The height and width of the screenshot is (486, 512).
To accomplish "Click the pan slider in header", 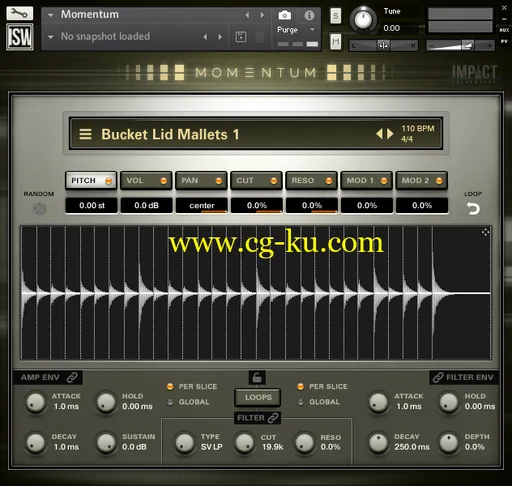I will tap(383, 45).
